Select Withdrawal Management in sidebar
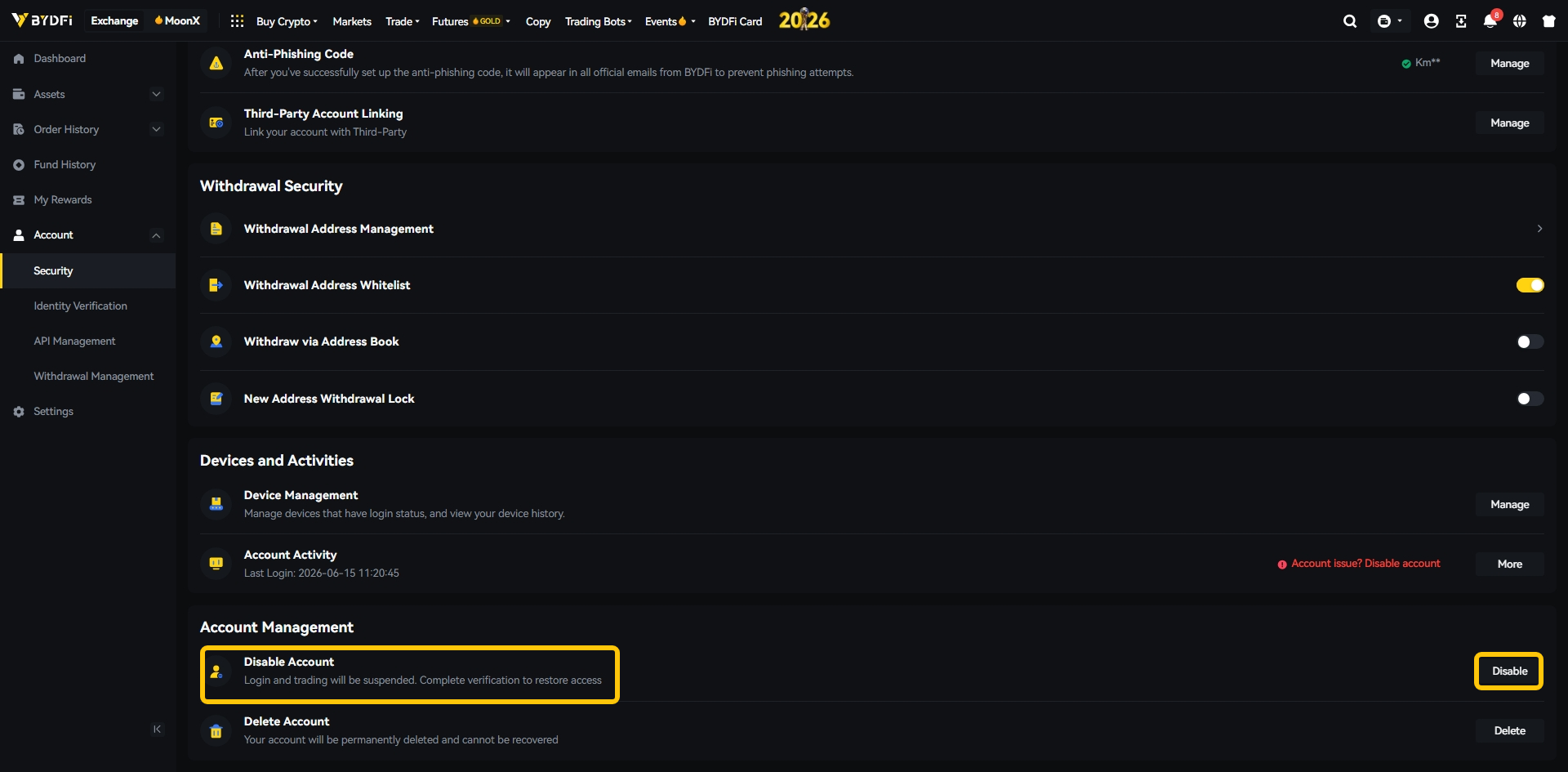The height and width of the screenshot is (772, 1568). tap(94, 376)
